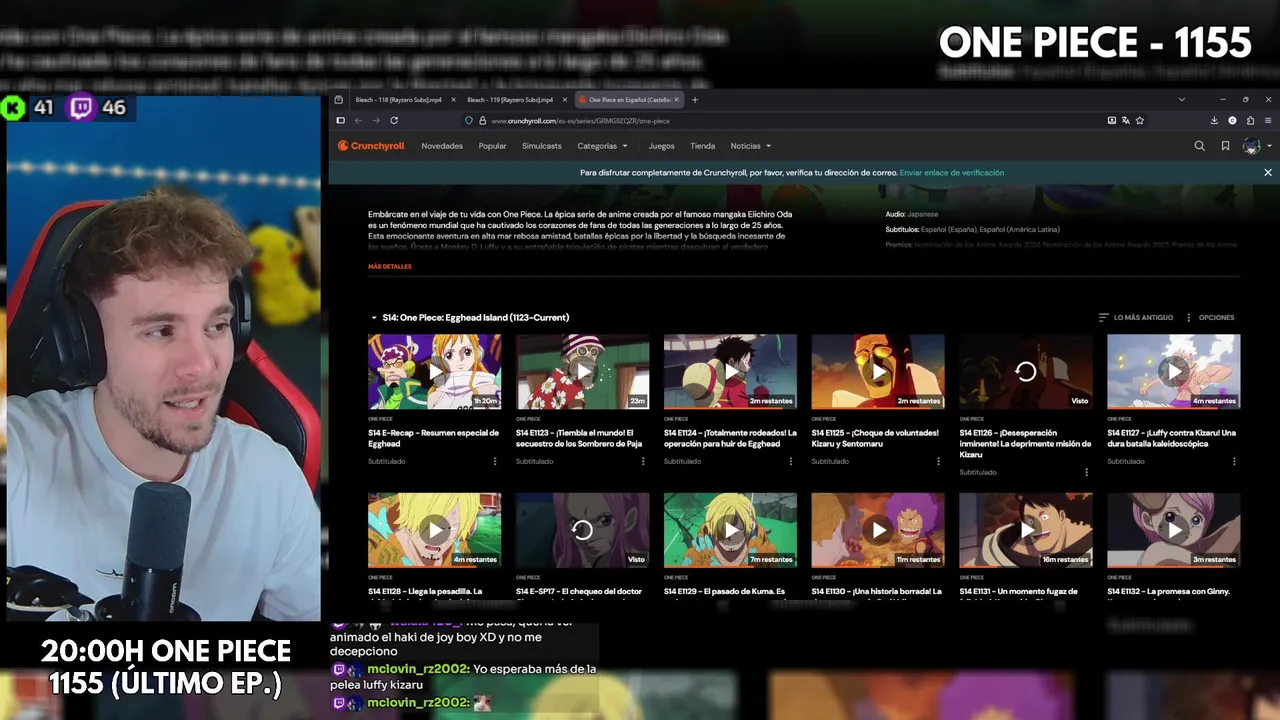Bookmark this page with star icon
The height and width of the screenshot is (720, 1280).
tap(1140, 120)
